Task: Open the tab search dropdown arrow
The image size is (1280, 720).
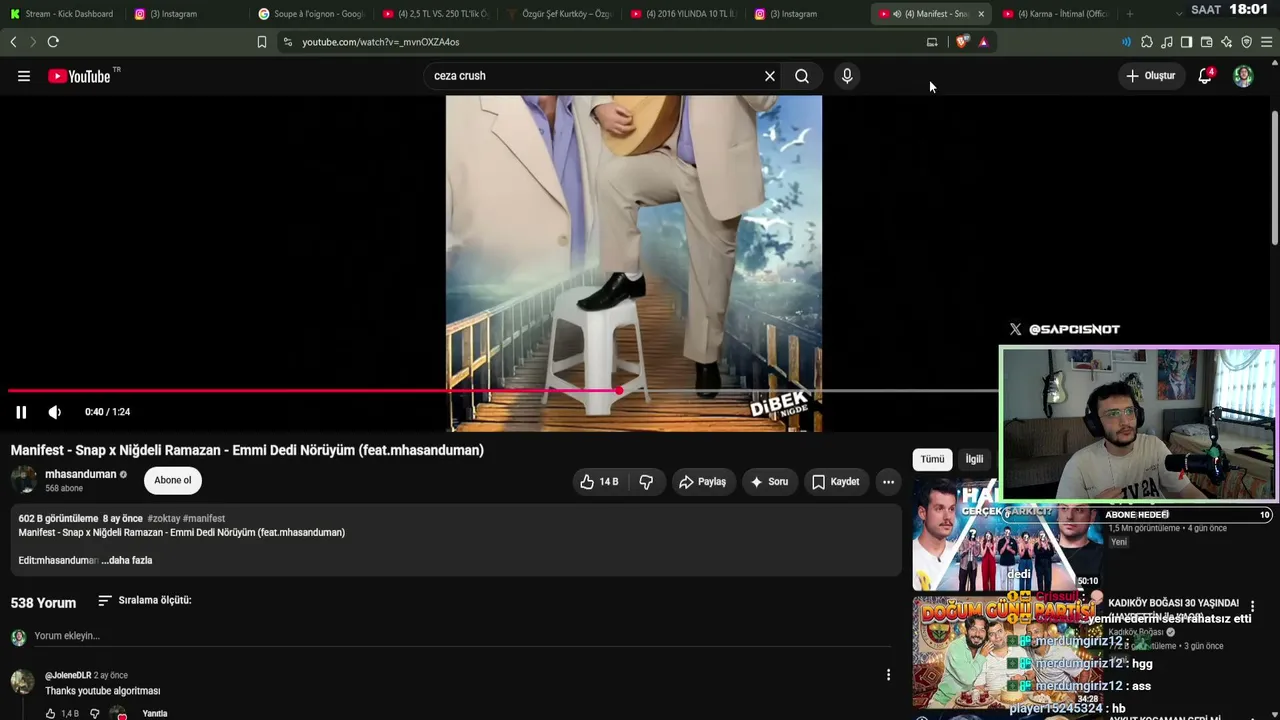Action: (x=1178, y=13)
